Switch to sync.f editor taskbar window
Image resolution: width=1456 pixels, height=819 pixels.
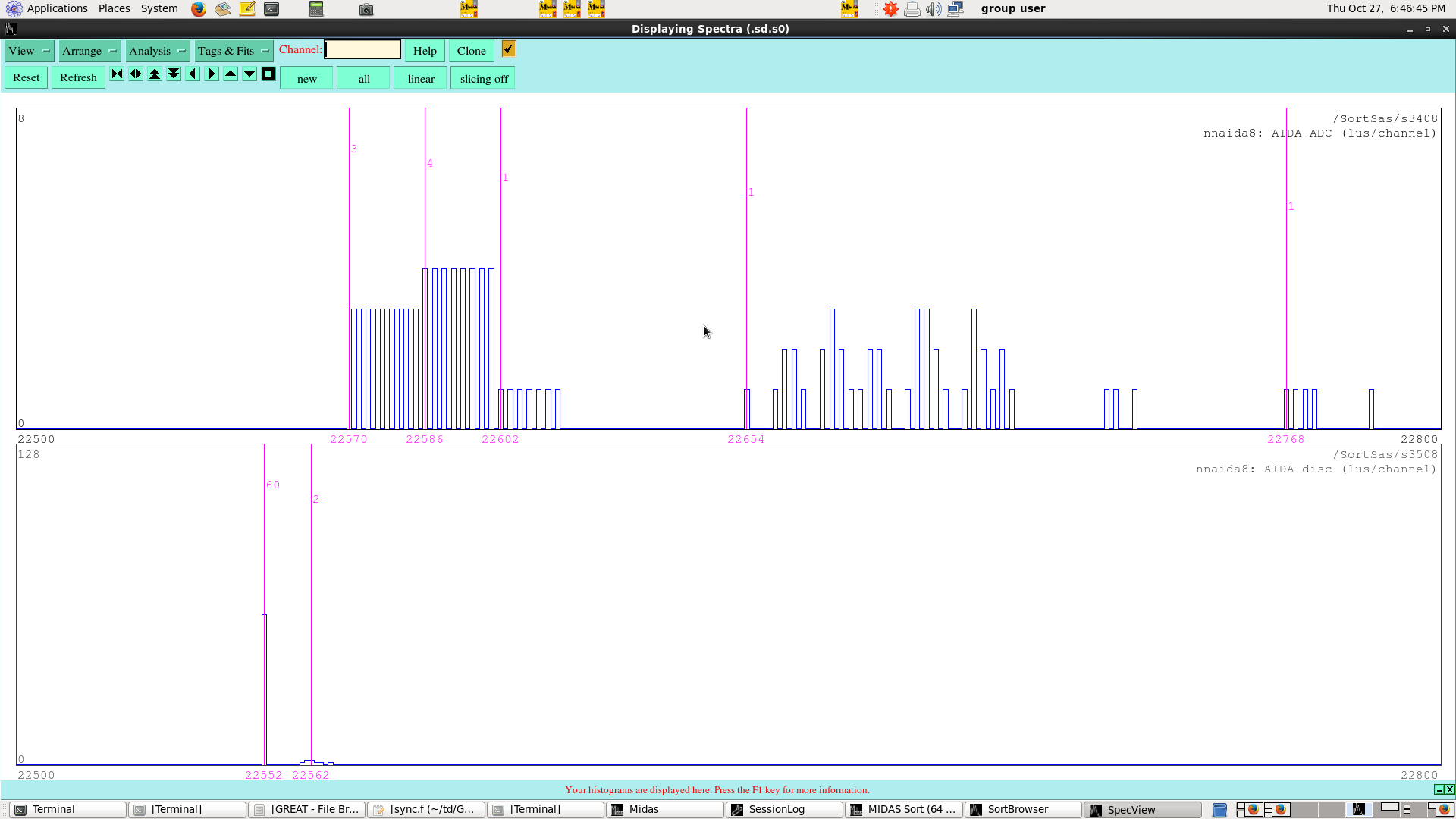[426, 810]
